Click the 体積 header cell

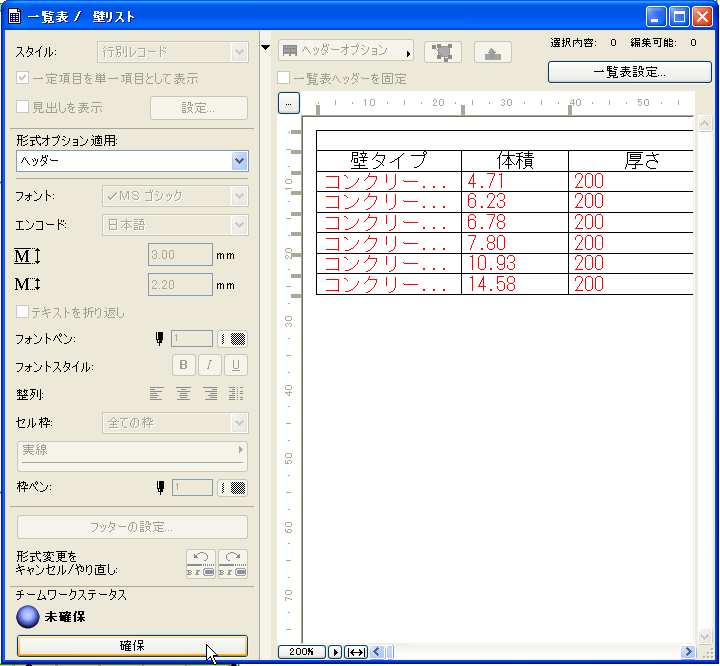[x=515, y=161]
